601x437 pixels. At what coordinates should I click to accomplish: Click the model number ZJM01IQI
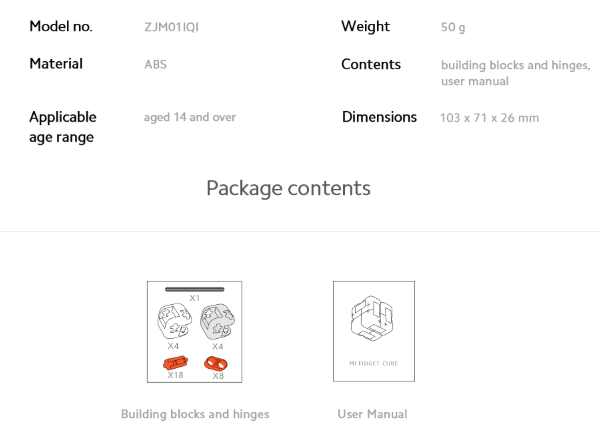click(171, 27)
